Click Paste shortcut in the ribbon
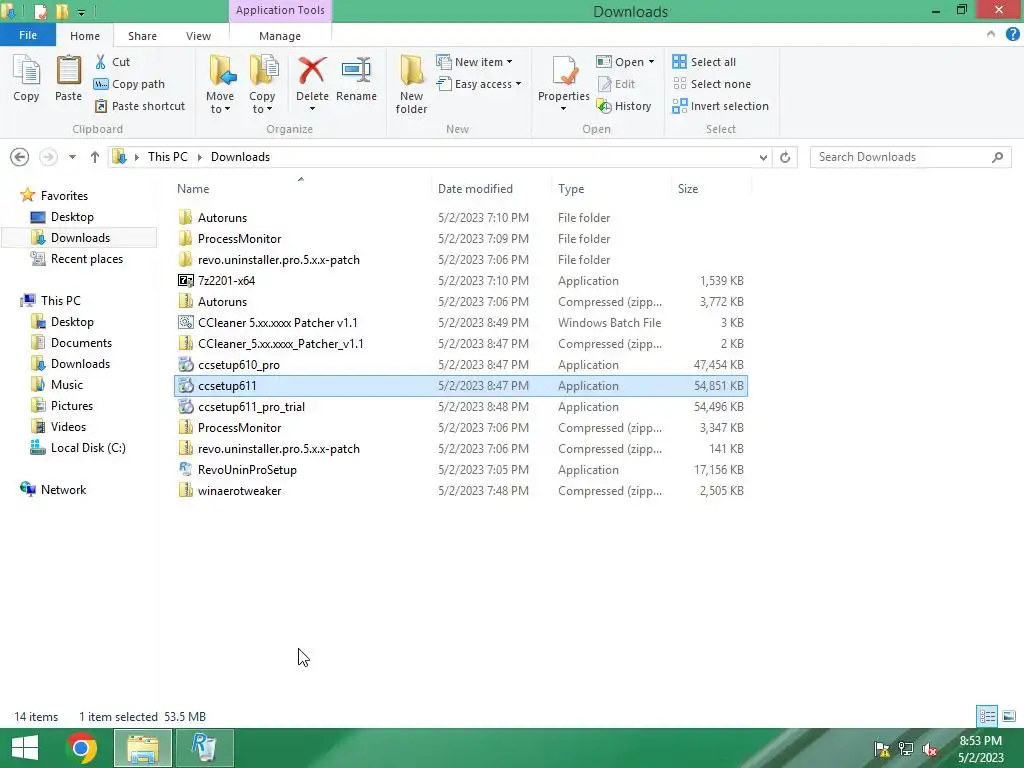The image size is (1024, 768). coord(140,106)
